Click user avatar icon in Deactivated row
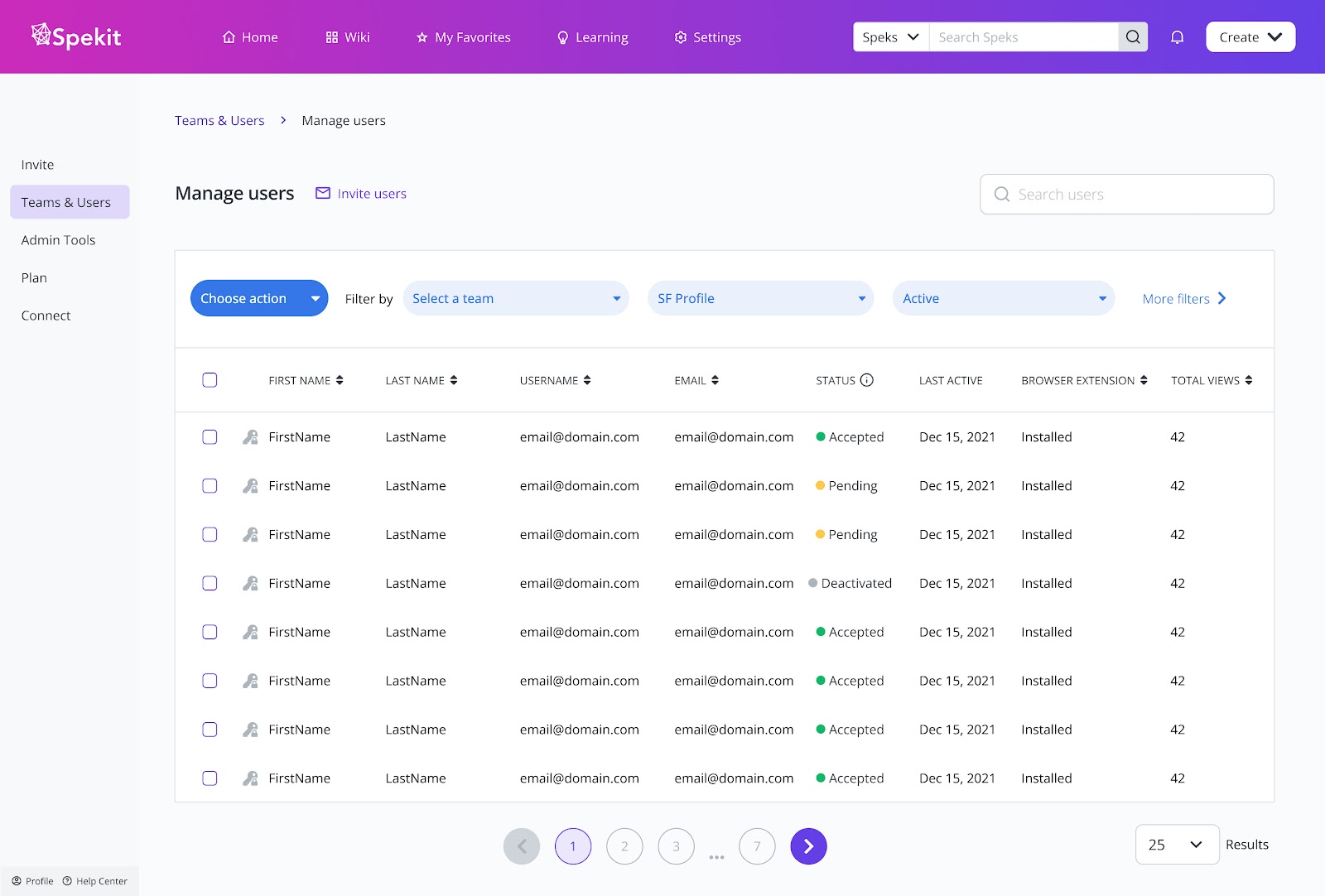Viewport: 1325px width, 896px height. point(250,584)
